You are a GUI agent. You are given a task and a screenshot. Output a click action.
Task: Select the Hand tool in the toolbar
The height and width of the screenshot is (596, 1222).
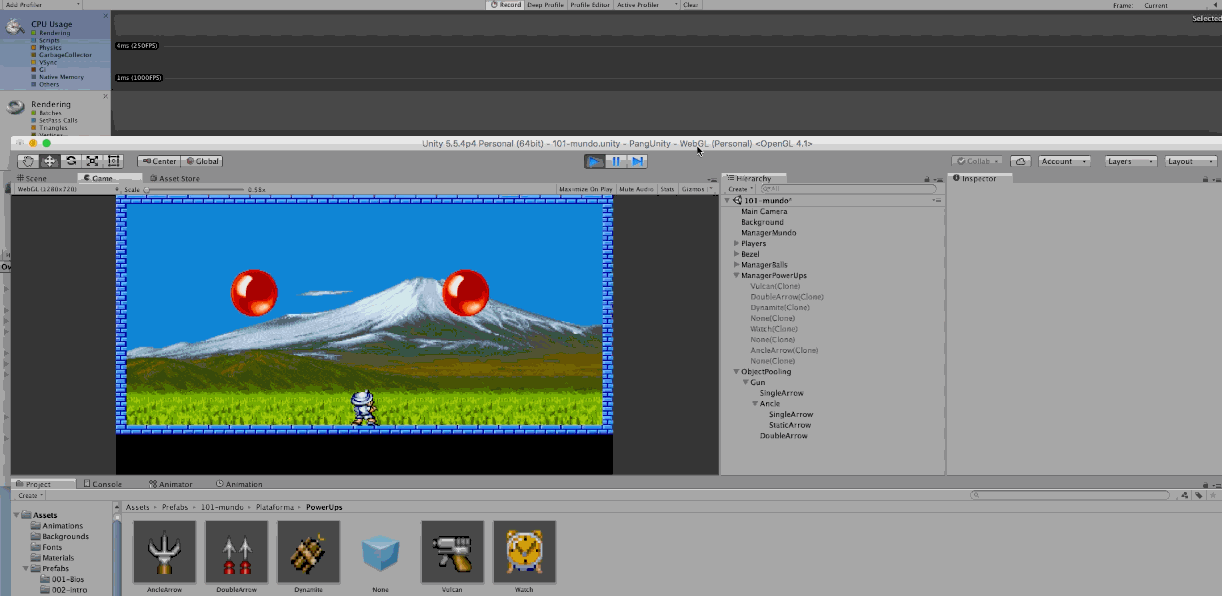click(x=28, y=161)
